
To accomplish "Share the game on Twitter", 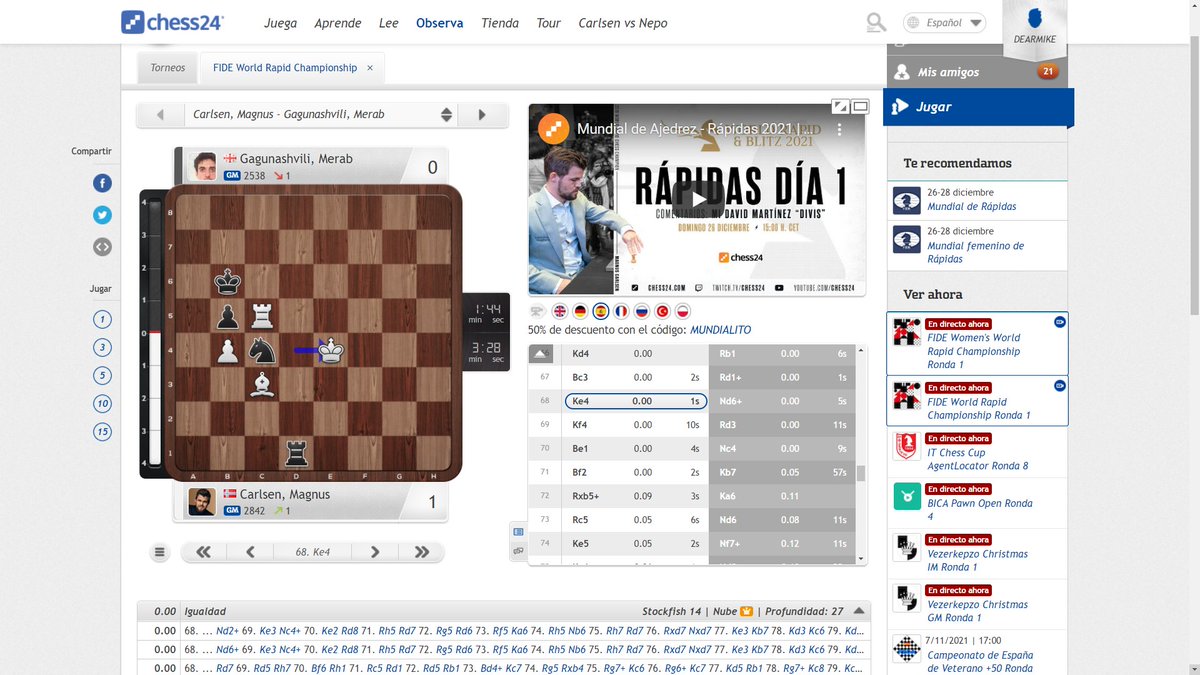I will click(102, 214).
